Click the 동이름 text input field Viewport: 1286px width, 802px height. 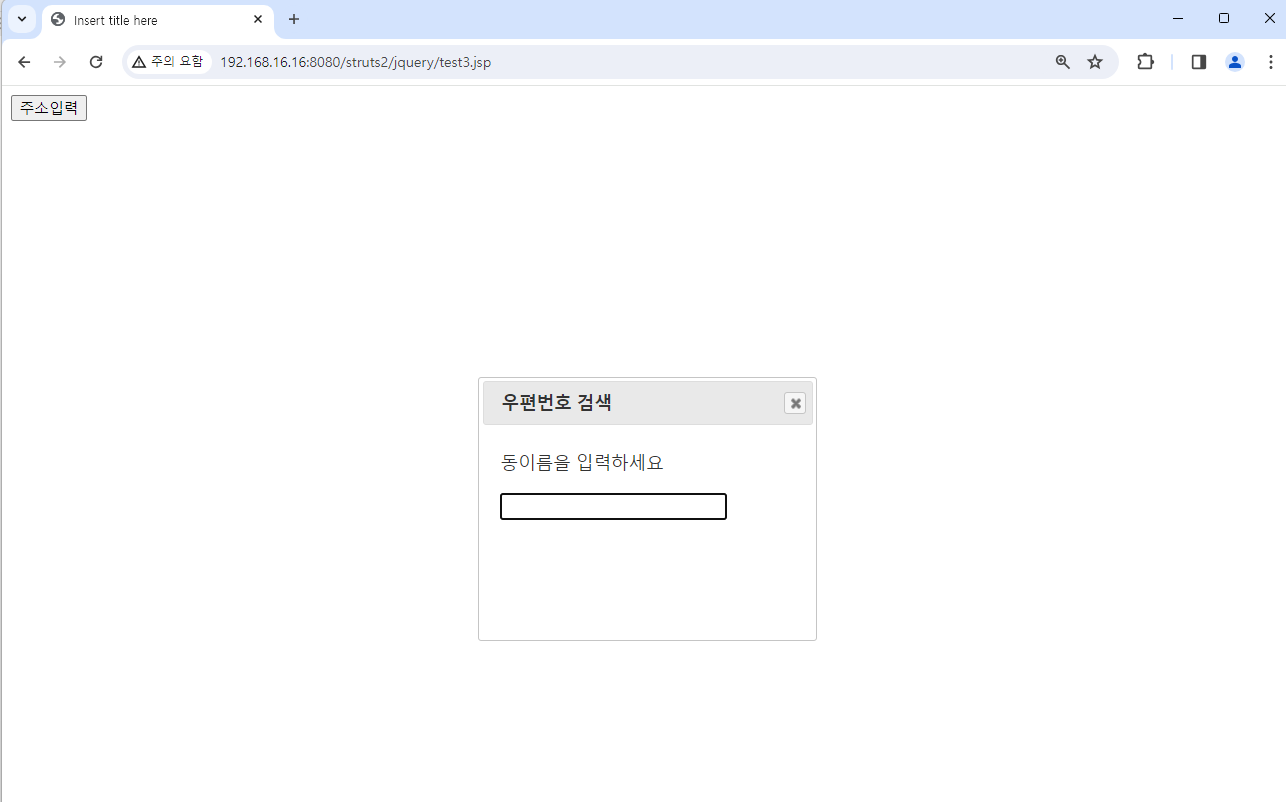tap(613, 507)
